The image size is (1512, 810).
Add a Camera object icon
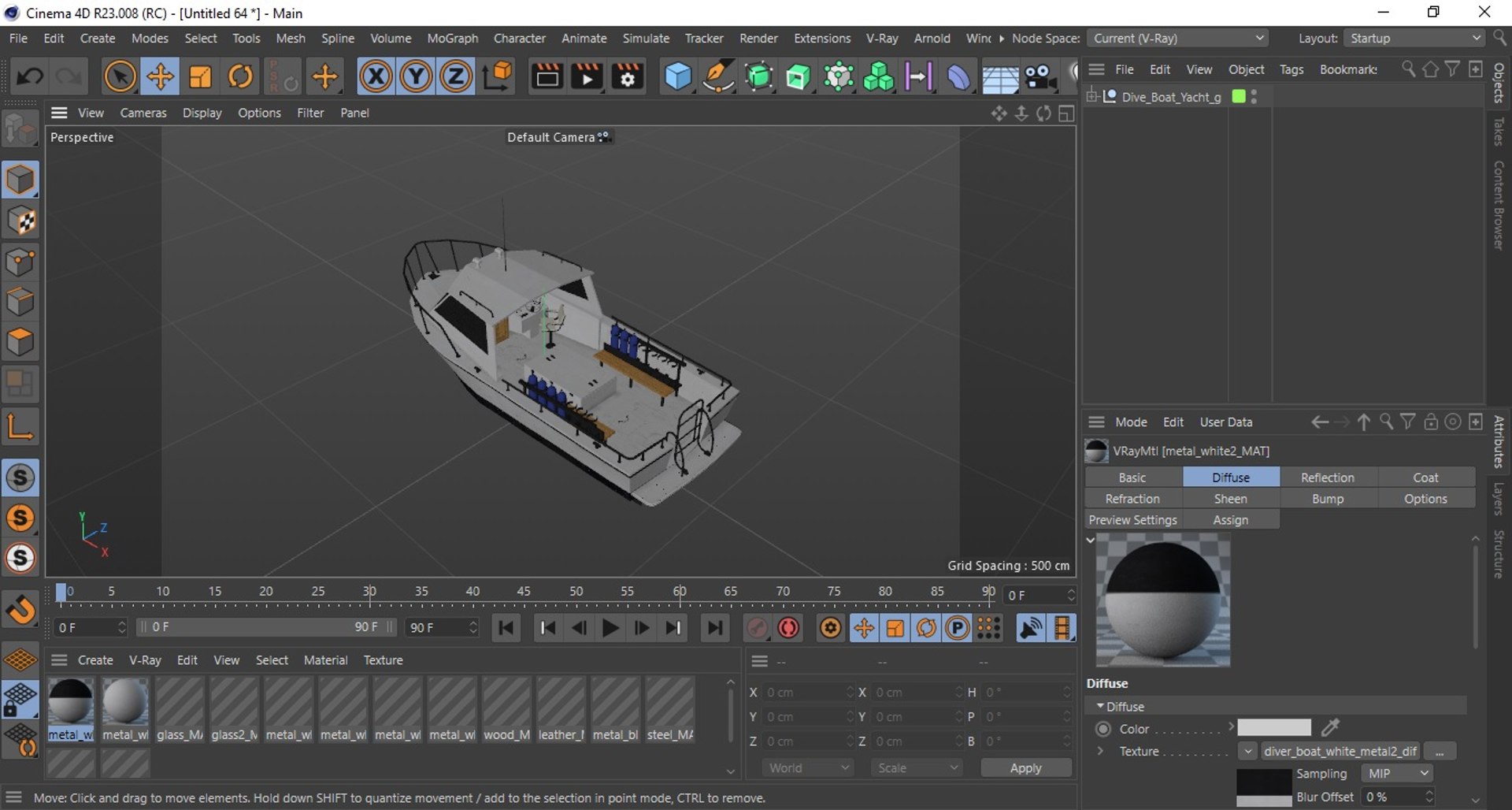pyautogui.click(x=1040, y=77)
